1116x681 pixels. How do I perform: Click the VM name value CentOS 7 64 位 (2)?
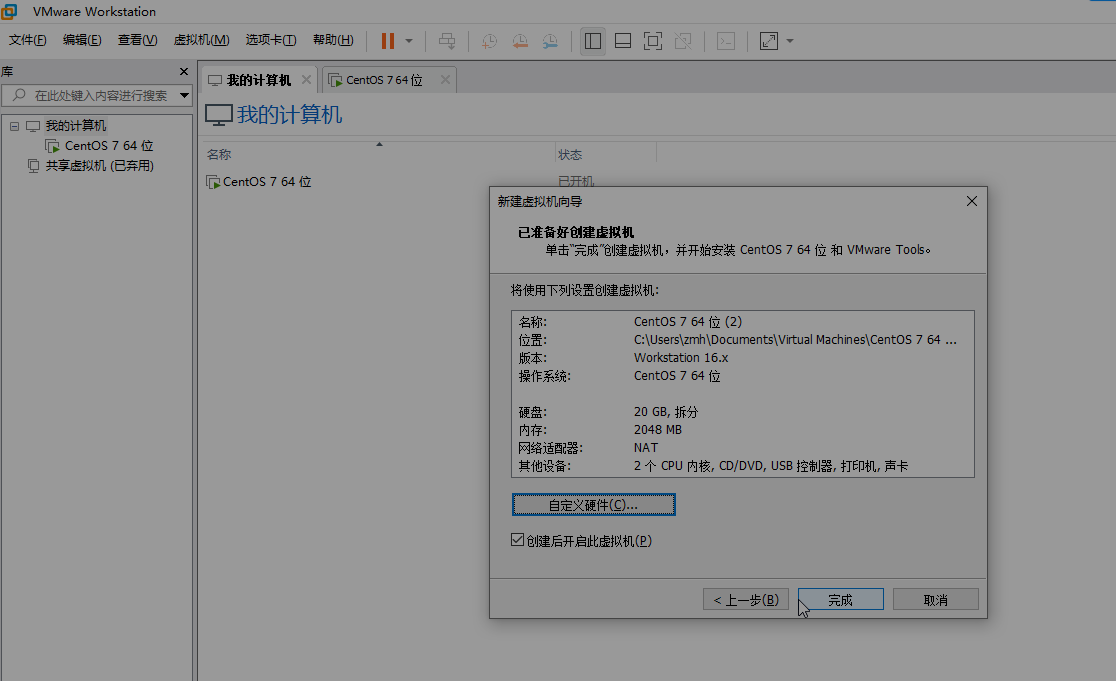click(688, 322)
